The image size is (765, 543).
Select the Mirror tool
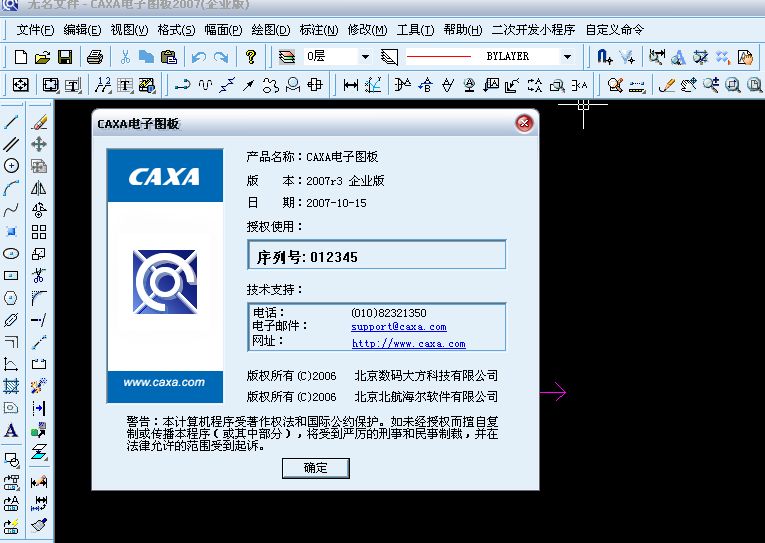(39, 188)
